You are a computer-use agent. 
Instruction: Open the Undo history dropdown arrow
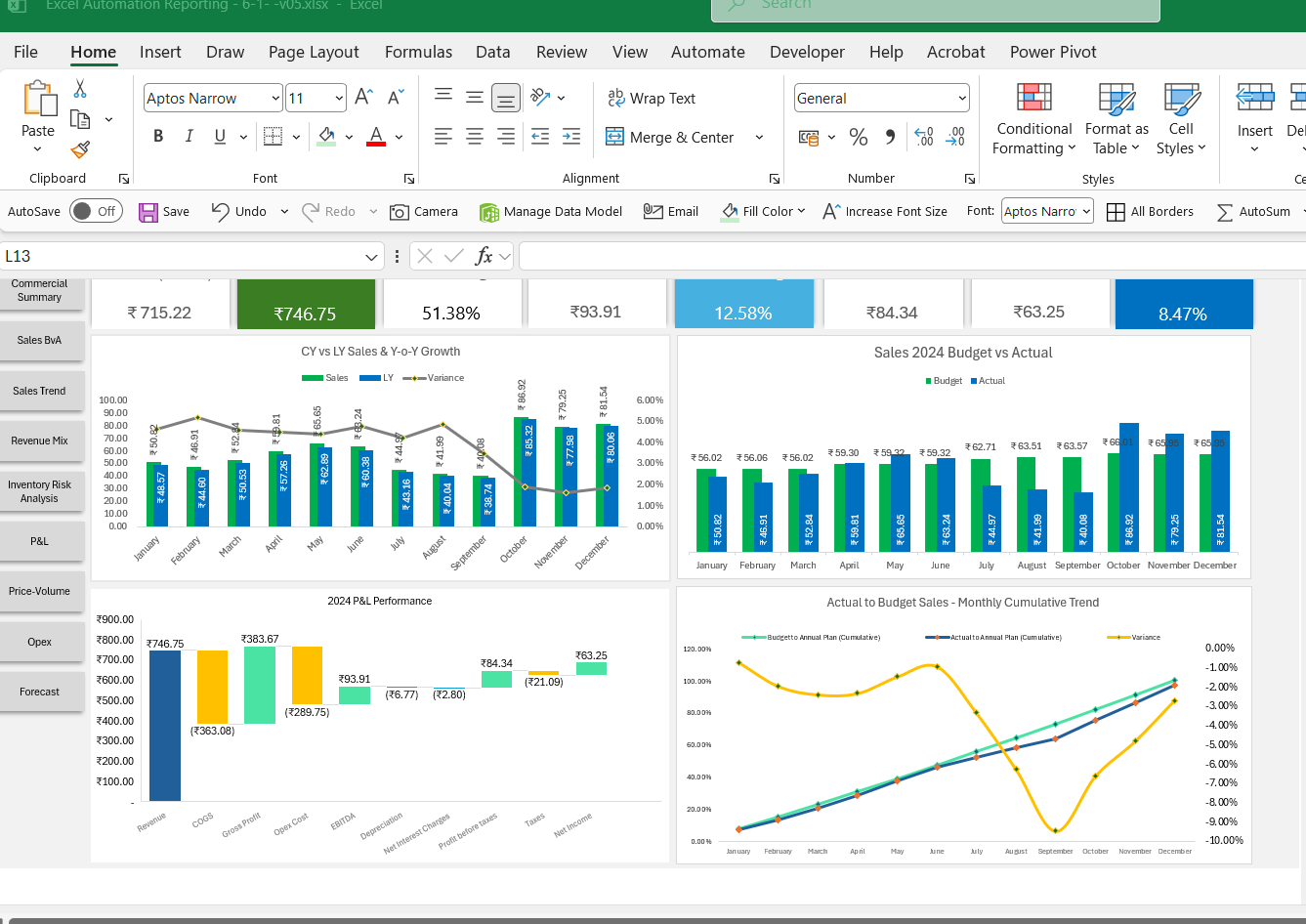(x=284, y=211)
